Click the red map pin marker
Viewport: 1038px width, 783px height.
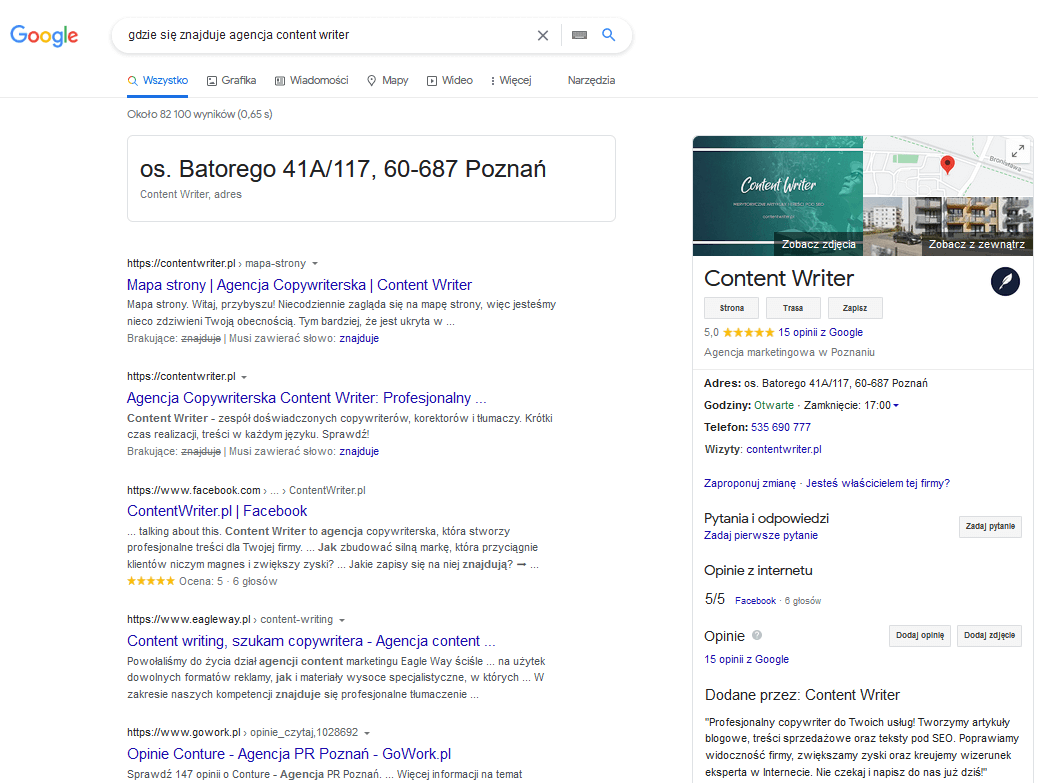(x=947, y=165)
